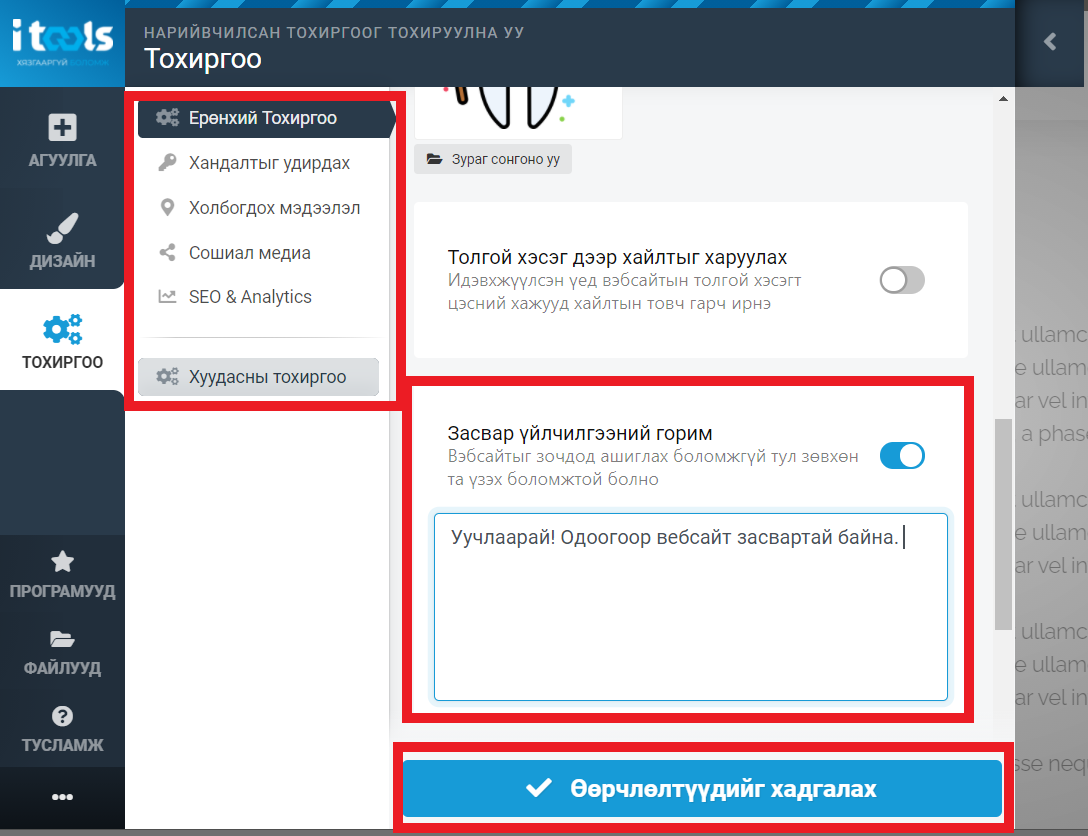The height and width of the screenshot is (836, 1088).
Task: Disable the Засвар үйлчилгээний горим toggle
Action: click(902, 456)
